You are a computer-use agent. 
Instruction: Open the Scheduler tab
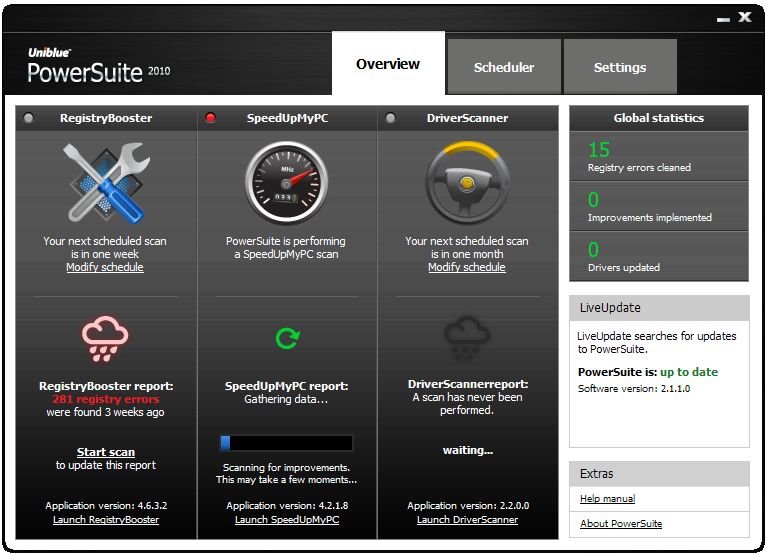click(504, 67)
